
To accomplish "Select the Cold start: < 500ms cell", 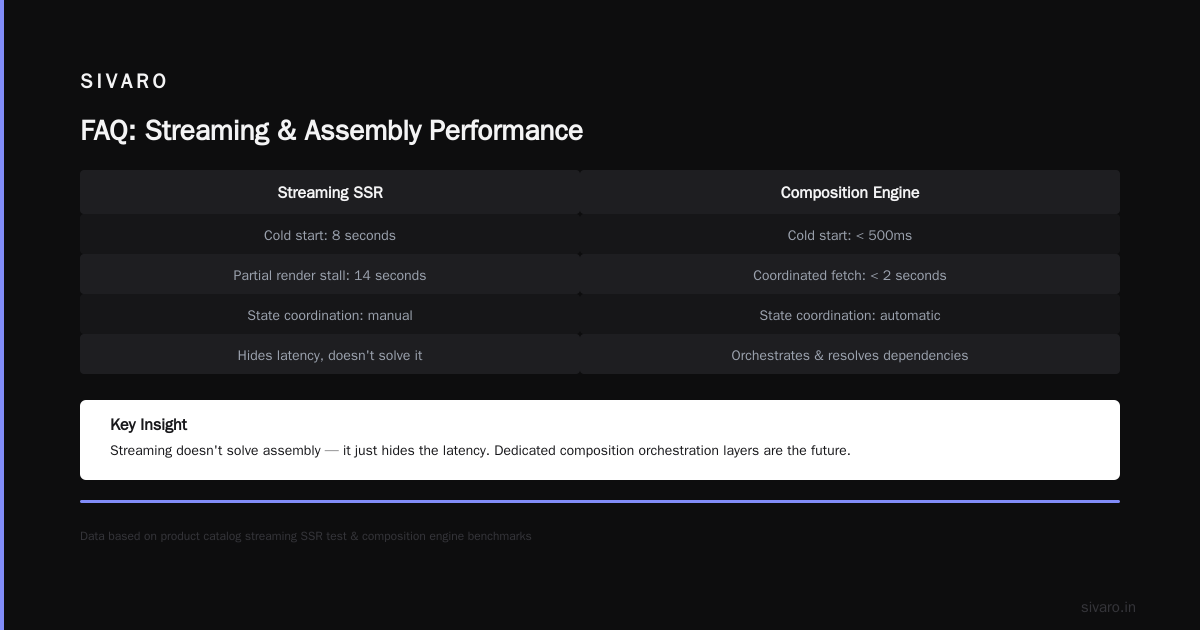I will (x=850, y=235).
